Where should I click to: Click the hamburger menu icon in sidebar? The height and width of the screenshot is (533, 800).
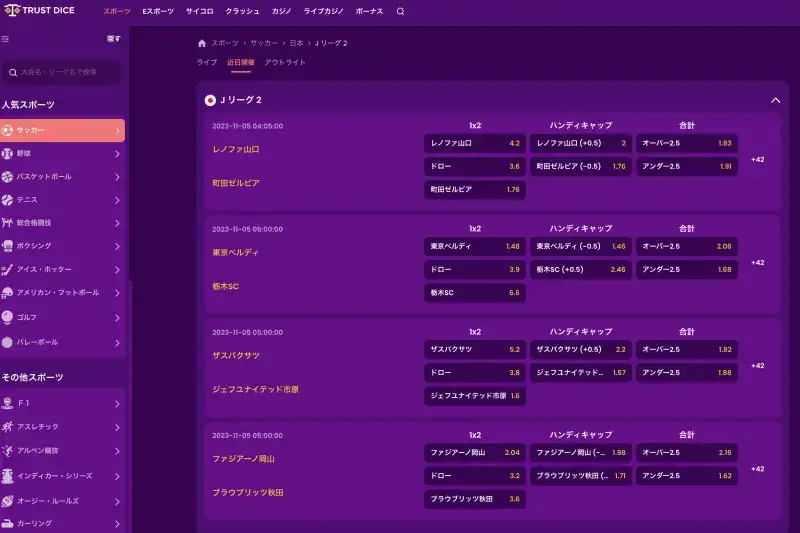(5, 39)
